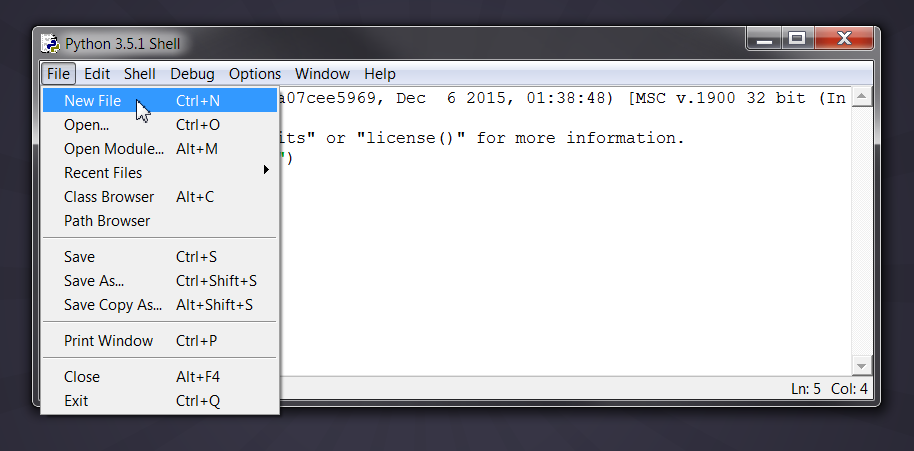The height and width of the screenshot is (451, 914).
Task: Open Module... from the File menu
Action: pyautogui.click(x=160, y=149)
